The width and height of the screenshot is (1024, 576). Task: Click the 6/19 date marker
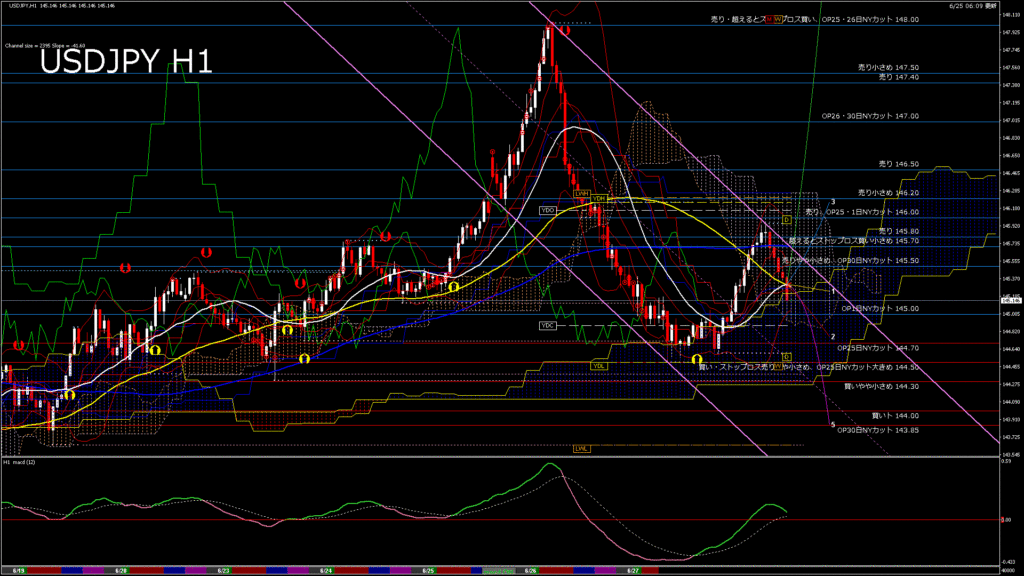coord(19,571)
